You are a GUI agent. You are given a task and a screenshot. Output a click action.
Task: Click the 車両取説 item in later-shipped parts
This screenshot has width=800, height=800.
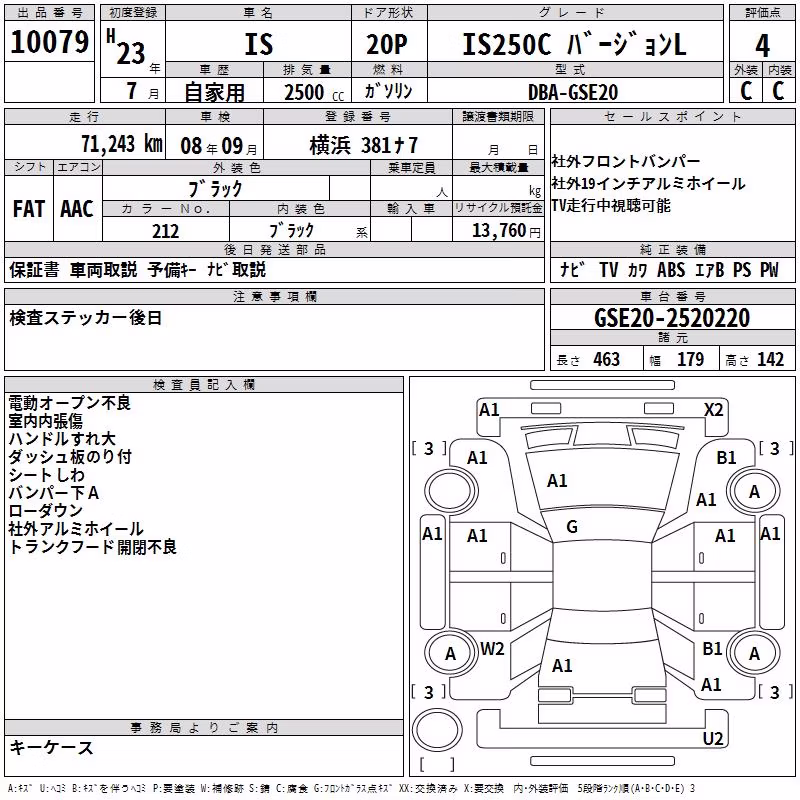(x=104, y=270)
